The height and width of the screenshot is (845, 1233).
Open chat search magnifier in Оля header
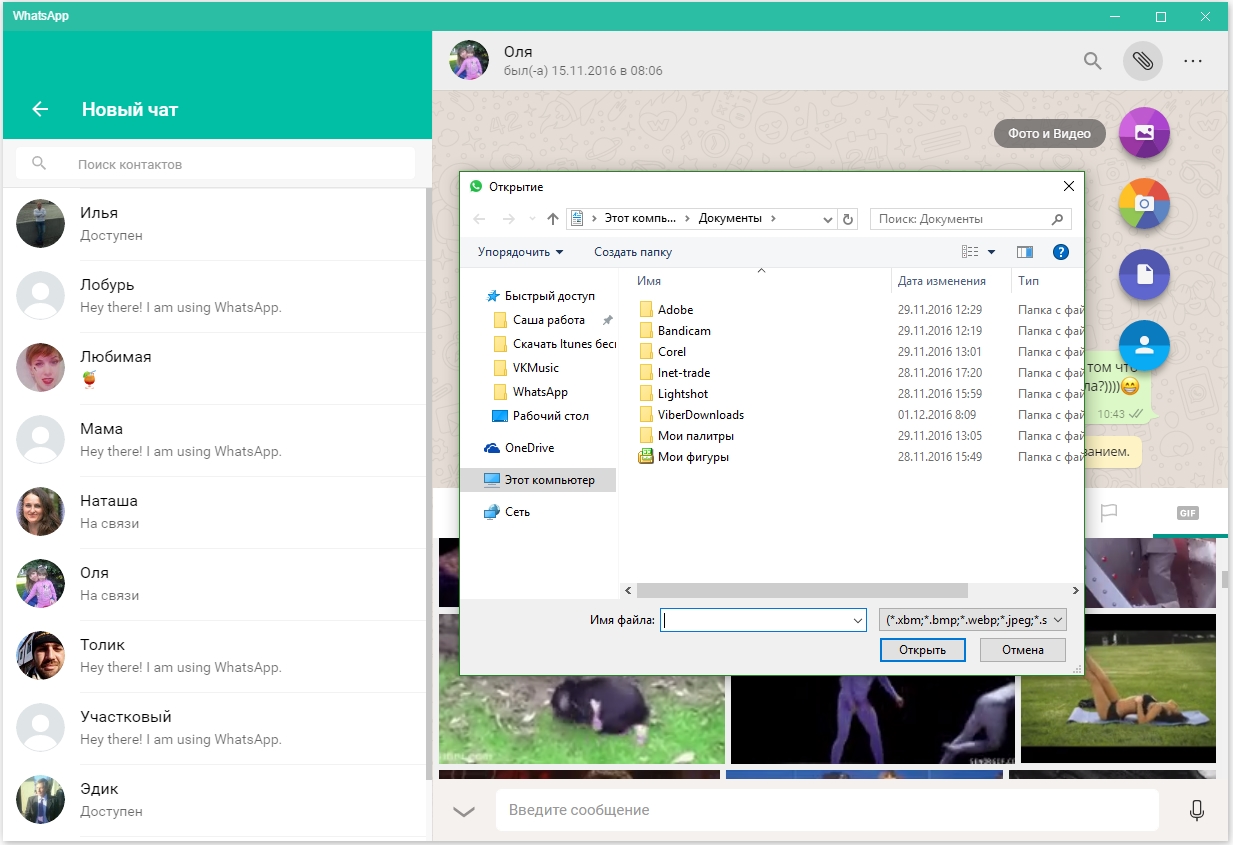click(1093, 61)
